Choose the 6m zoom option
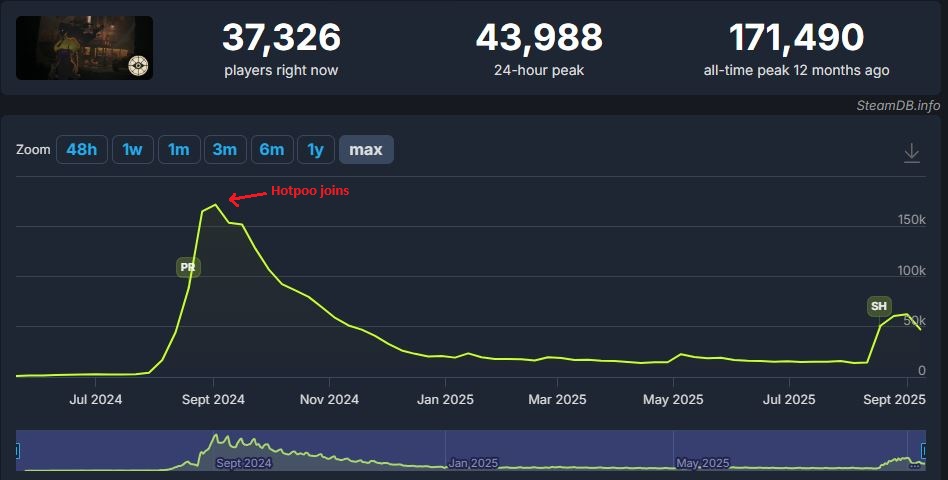The image size is (948, 480). [x=272, y=149]
